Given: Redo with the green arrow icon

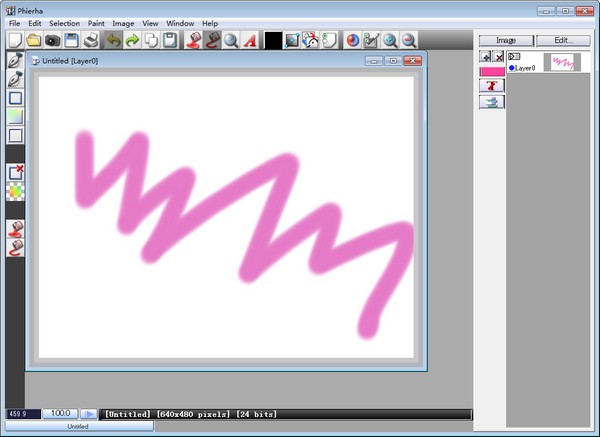Looking at the screenshot, I should tap(132, 41).
